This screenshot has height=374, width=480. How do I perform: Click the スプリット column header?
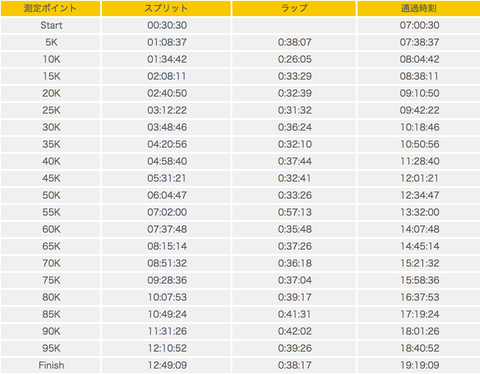(x=166, y=8)
